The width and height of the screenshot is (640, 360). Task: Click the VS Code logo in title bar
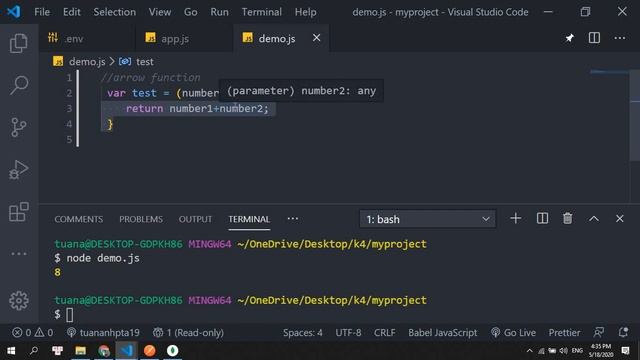pyautogui.click(x=13, y=11)
